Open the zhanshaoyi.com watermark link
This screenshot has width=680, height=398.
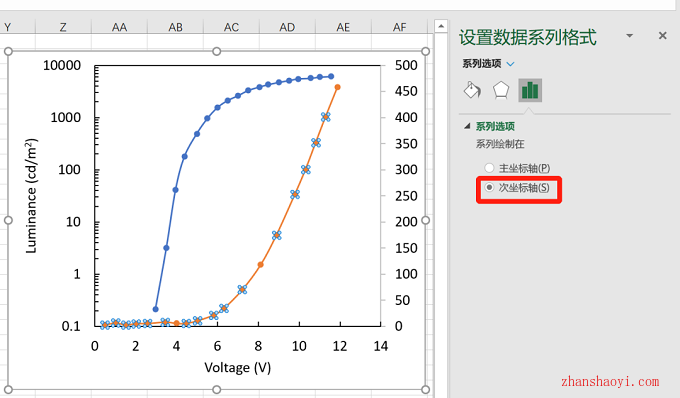click(x=610, y=382)
